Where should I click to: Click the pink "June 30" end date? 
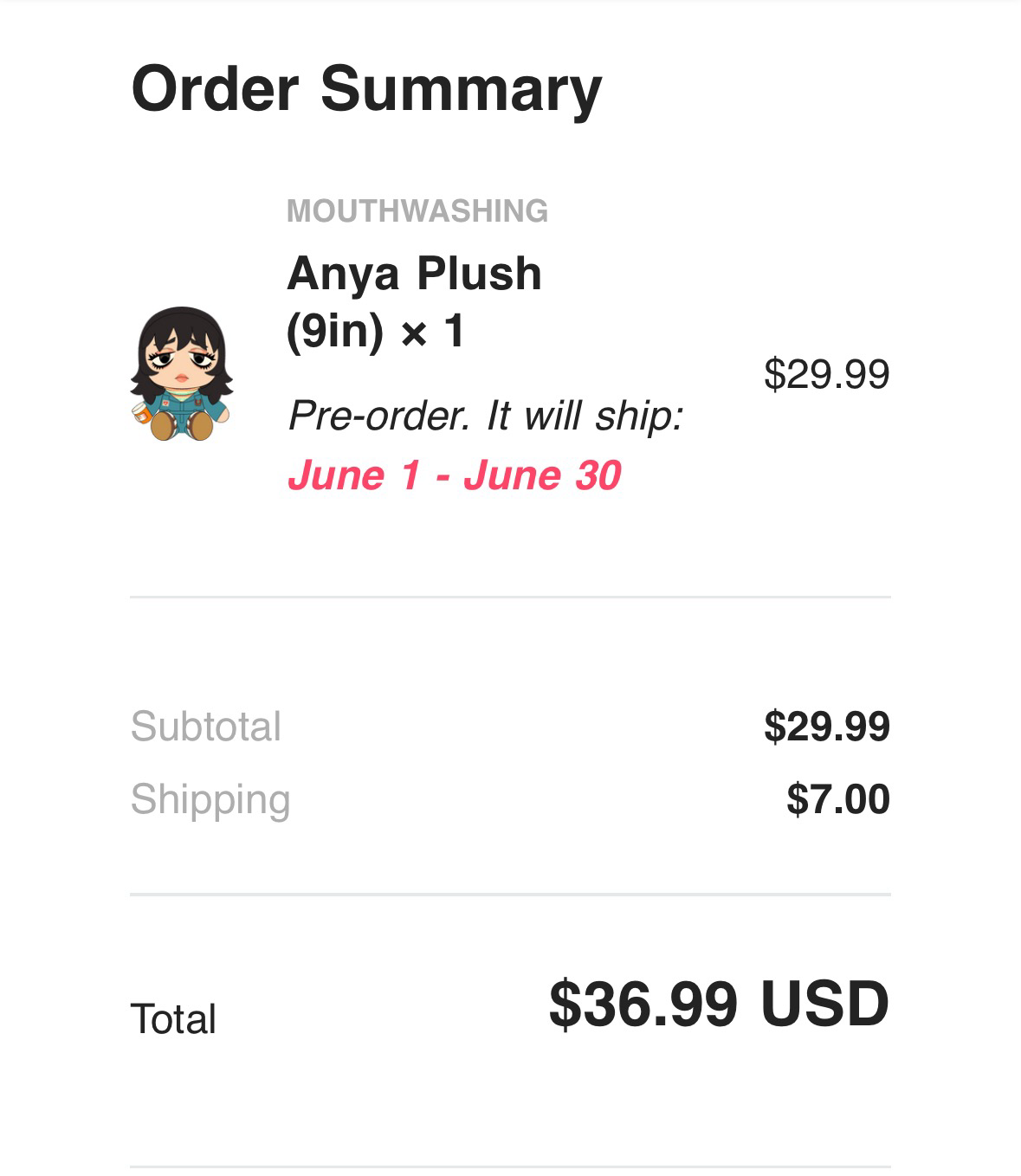tap(542, 475)
